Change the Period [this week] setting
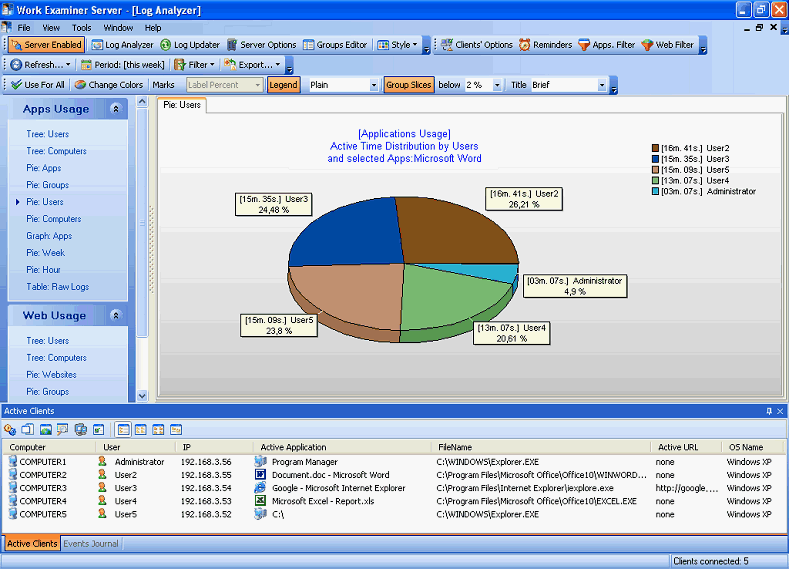 click(x=123, y=65)
